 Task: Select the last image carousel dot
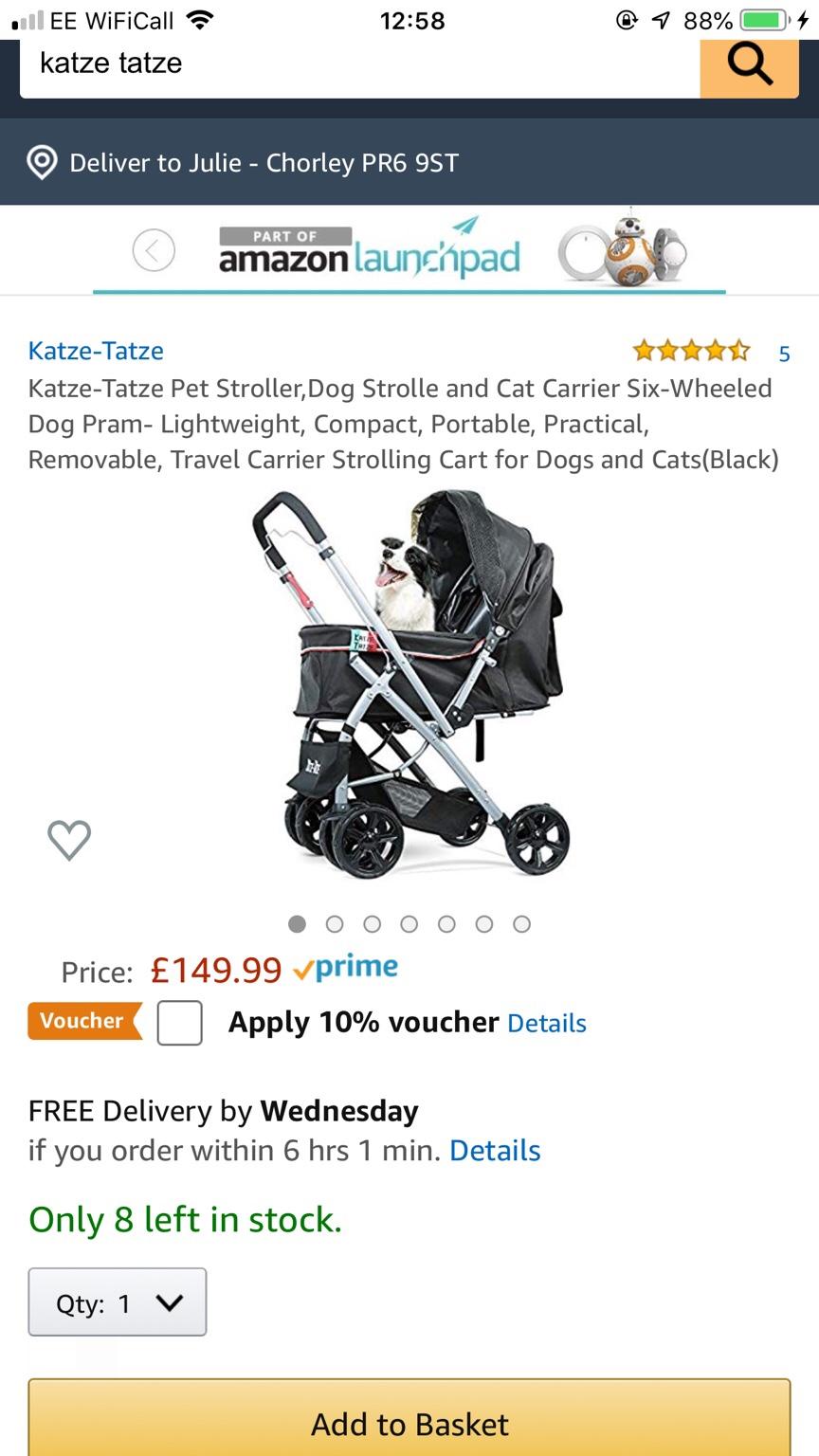(x=521, y=924)
